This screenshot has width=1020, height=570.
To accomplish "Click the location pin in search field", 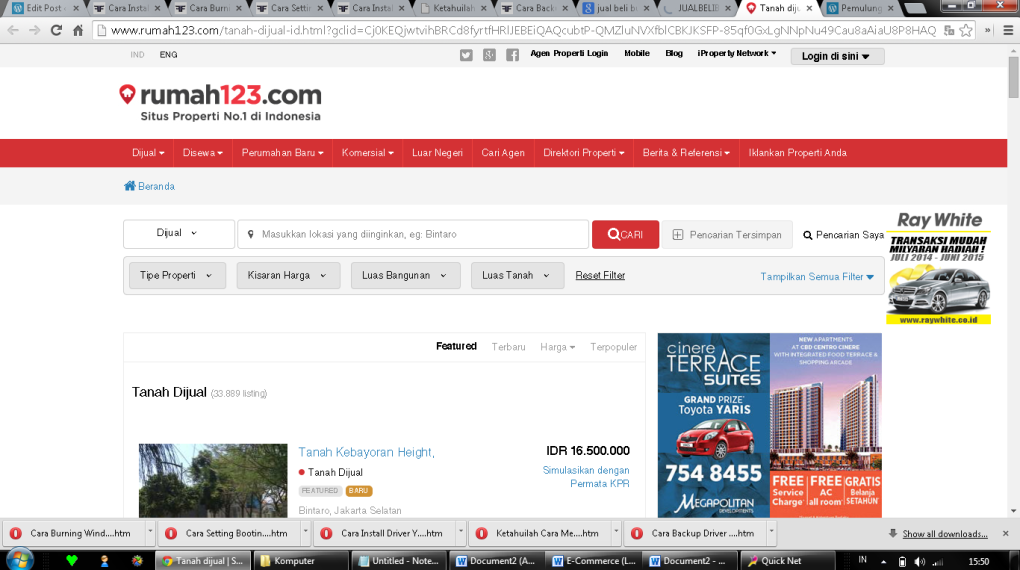I will (x=250, y=234).
